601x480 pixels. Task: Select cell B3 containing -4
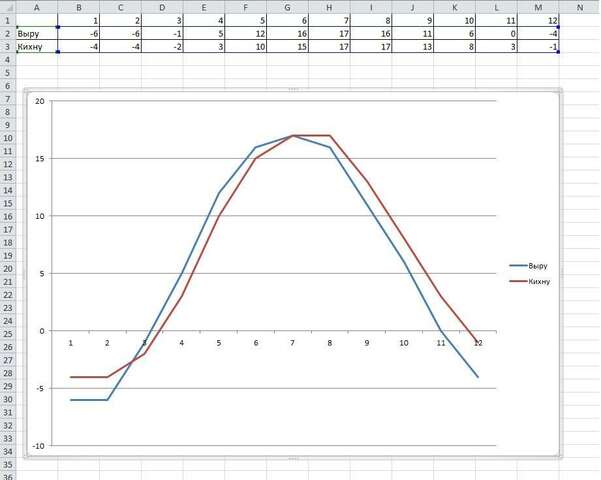(79, 47)
